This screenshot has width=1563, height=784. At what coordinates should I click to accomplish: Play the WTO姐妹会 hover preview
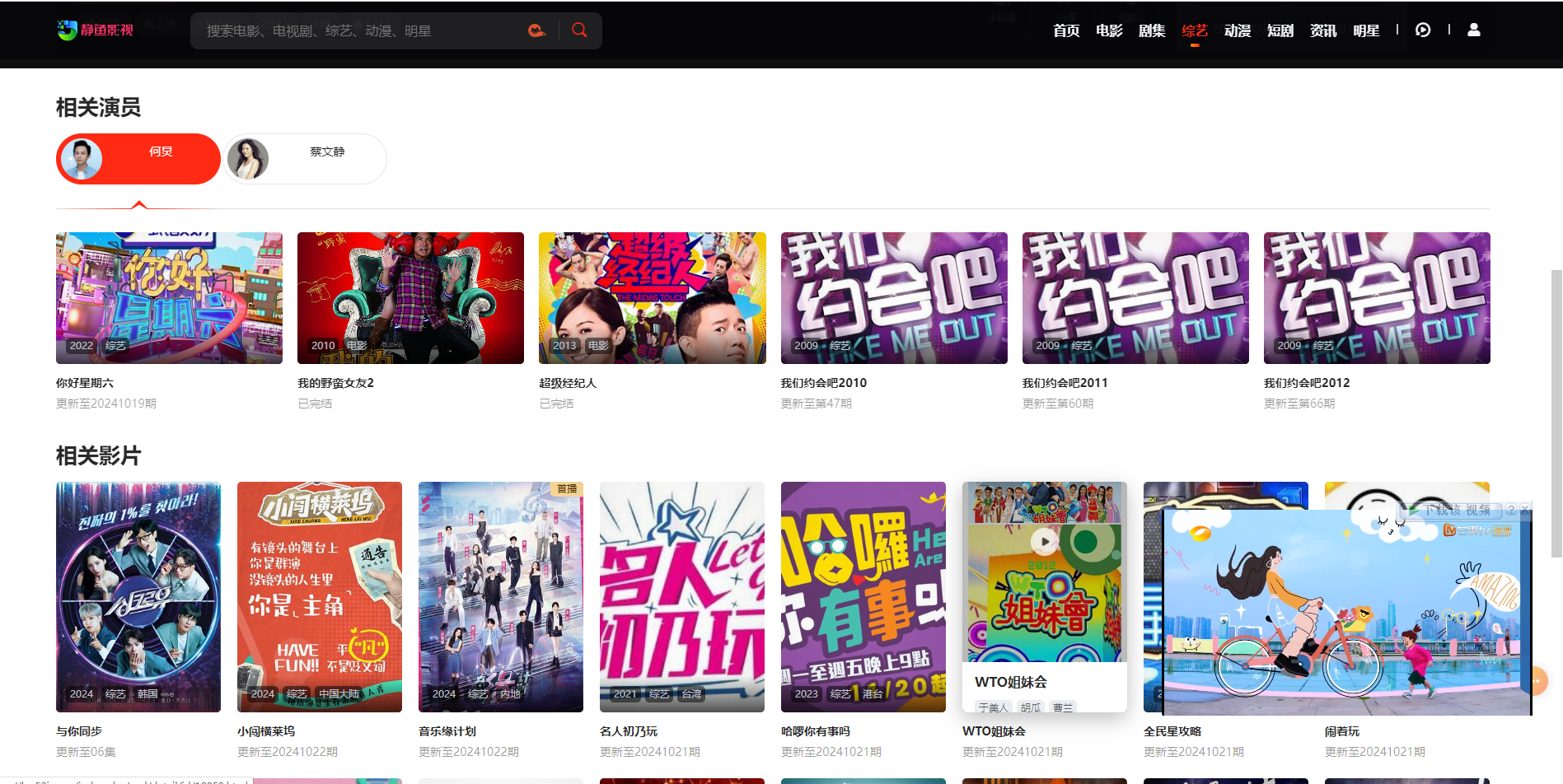(1045, 541)
